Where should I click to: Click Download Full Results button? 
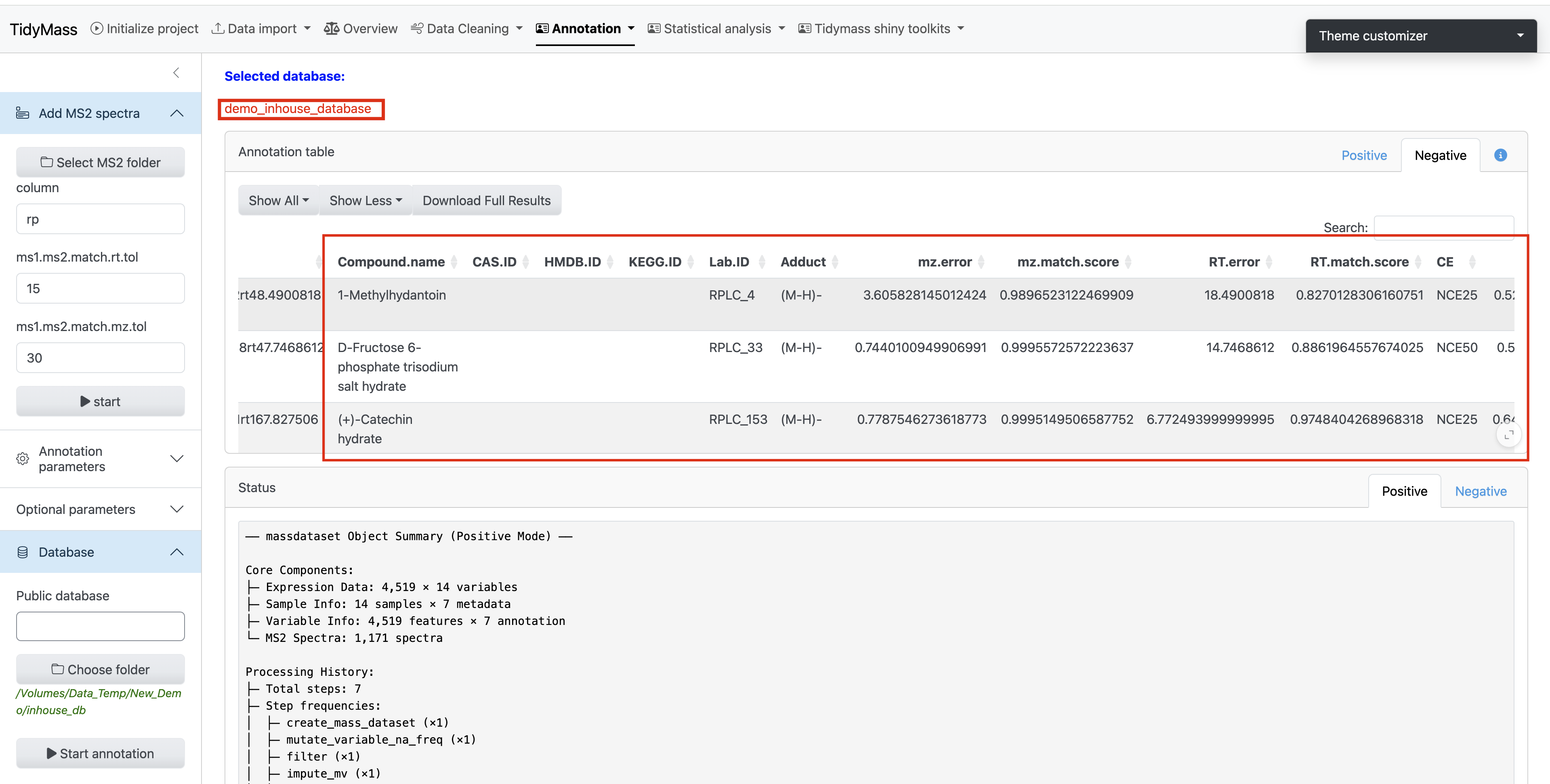coord(486,200)
